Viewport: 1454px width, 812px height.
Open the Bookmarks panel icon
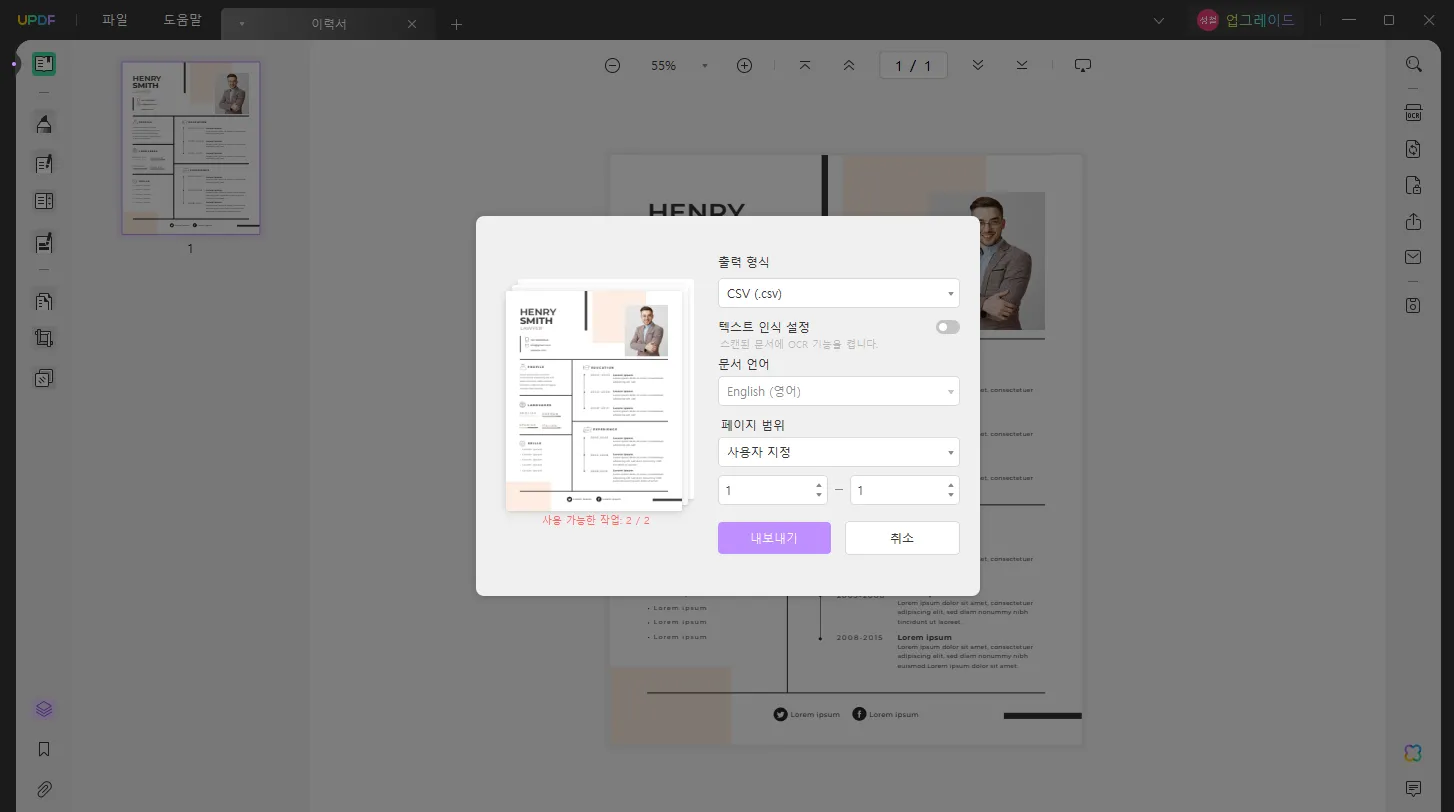[43, 749]
